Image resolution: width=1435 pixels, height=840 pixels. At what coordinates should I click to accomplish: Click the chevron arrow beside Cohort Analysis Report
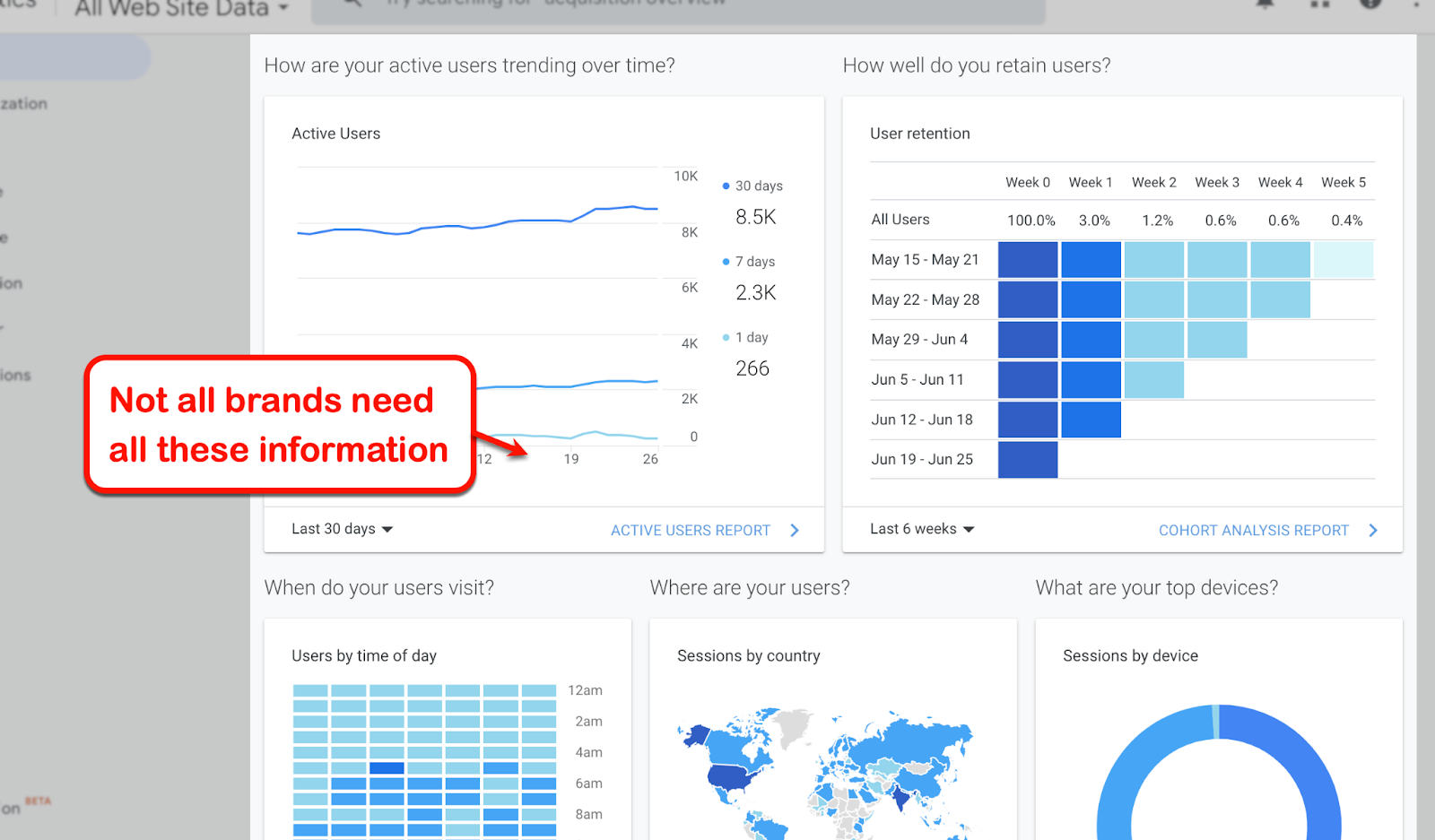tap(1373, 530)
